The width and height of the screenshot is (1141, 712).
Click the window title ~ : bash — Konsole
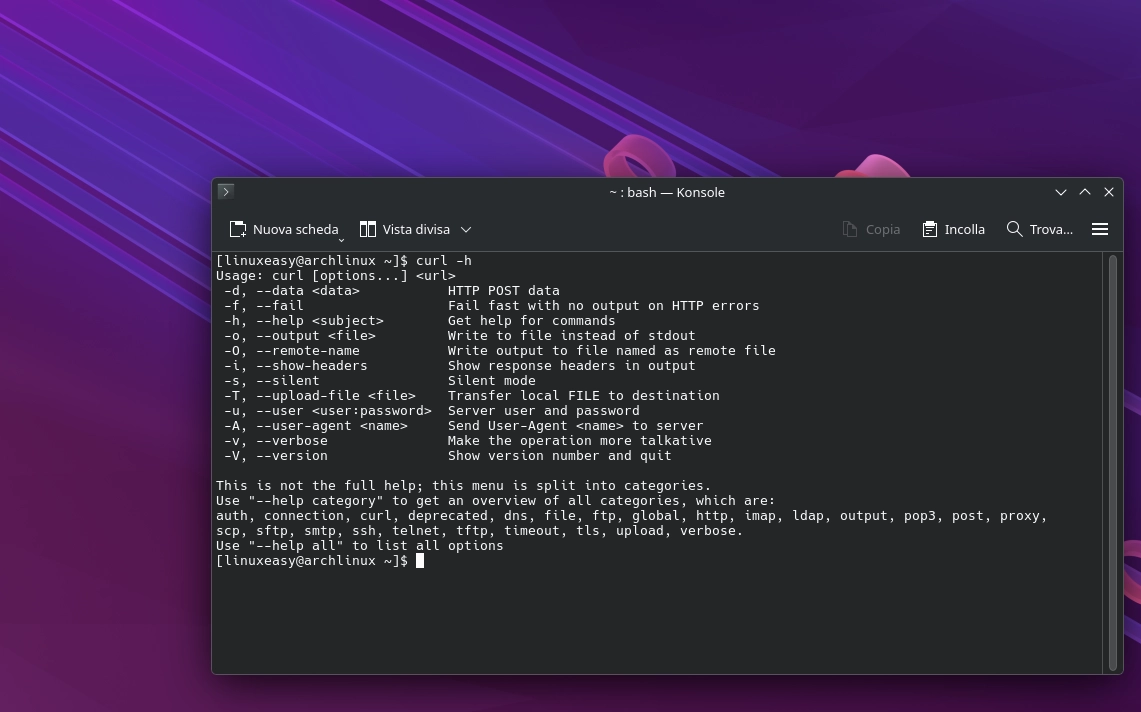667,192
